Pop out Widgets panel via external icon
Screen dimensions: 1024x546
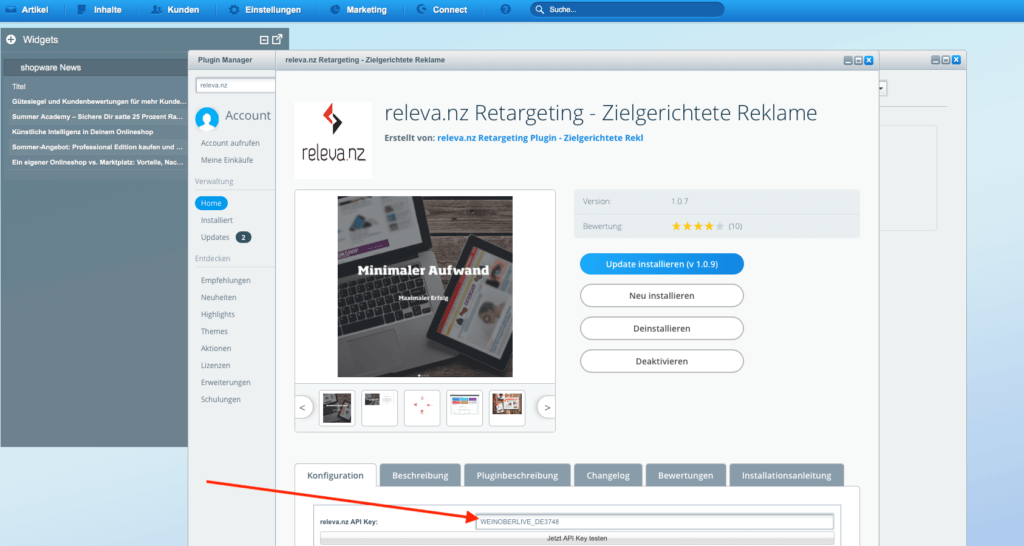click(x=277, y=39)
